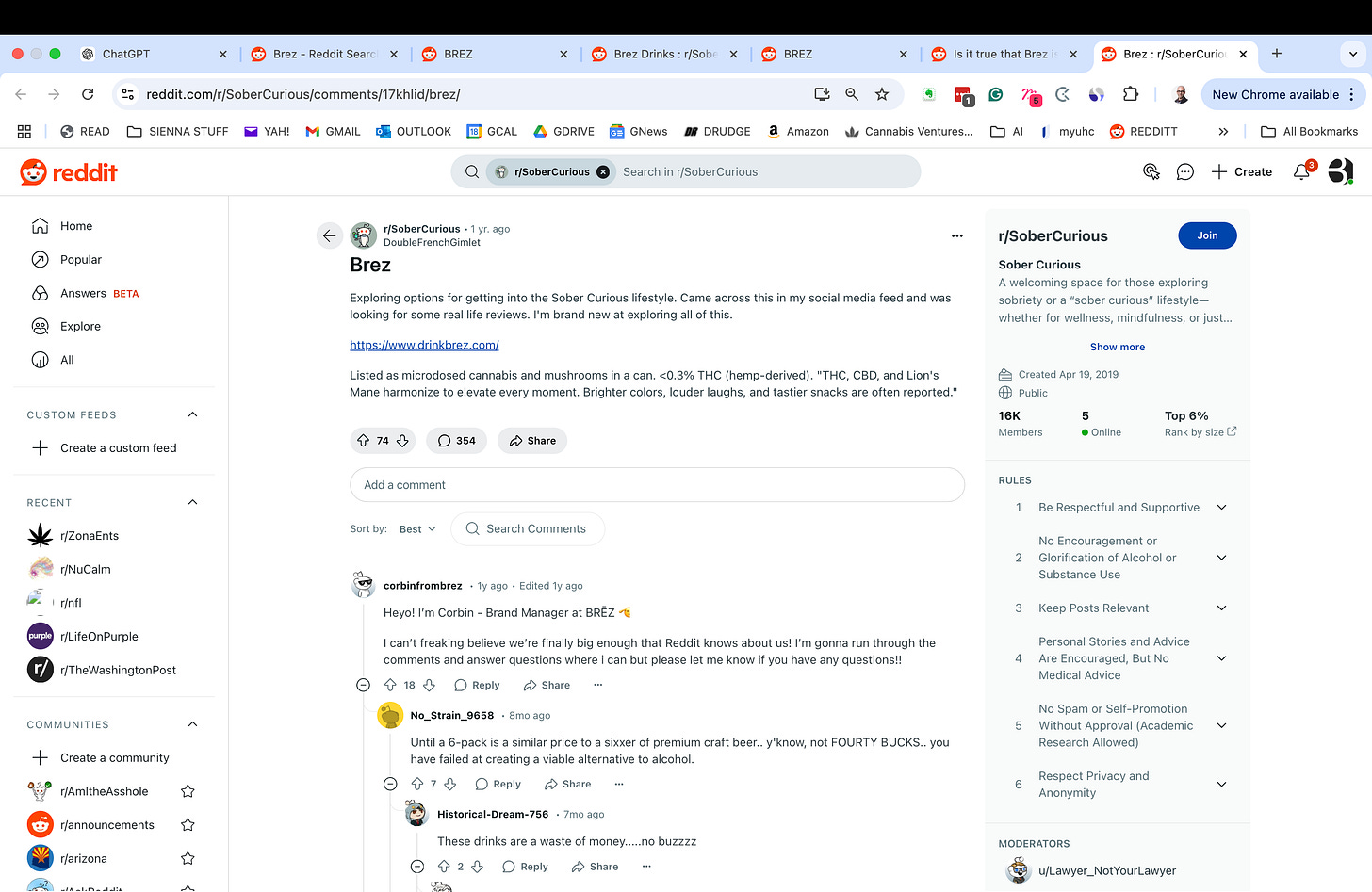The width and height of the screenshot is (1372, 892).
Task: Downvote No_Strain_9658's comment
Action: (x=450, y=784)
